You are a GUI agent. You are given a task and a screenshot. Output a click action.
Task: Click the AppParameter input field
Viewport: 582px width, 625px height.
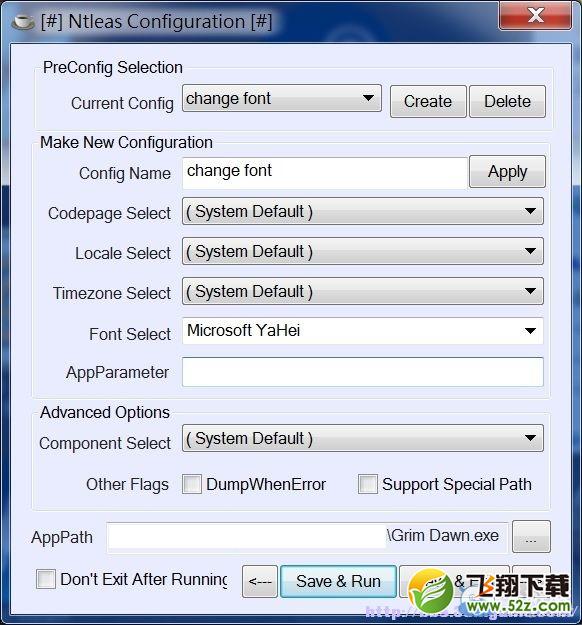tap(363, 372)
